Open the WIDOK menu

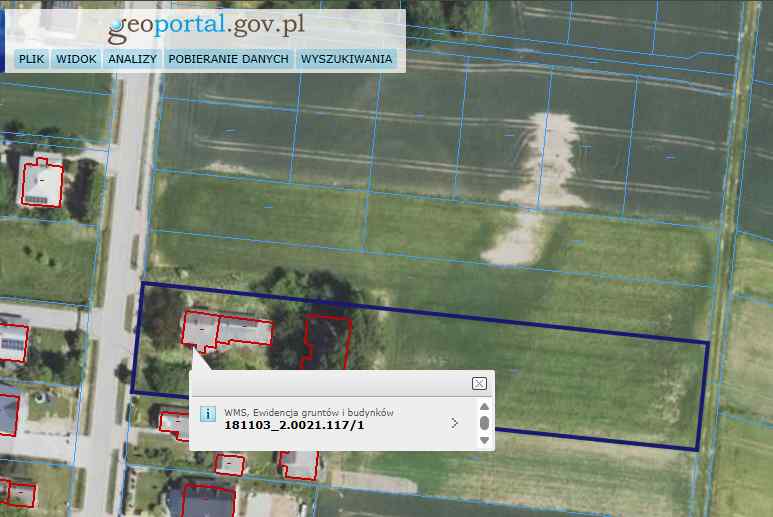point(76,59)
